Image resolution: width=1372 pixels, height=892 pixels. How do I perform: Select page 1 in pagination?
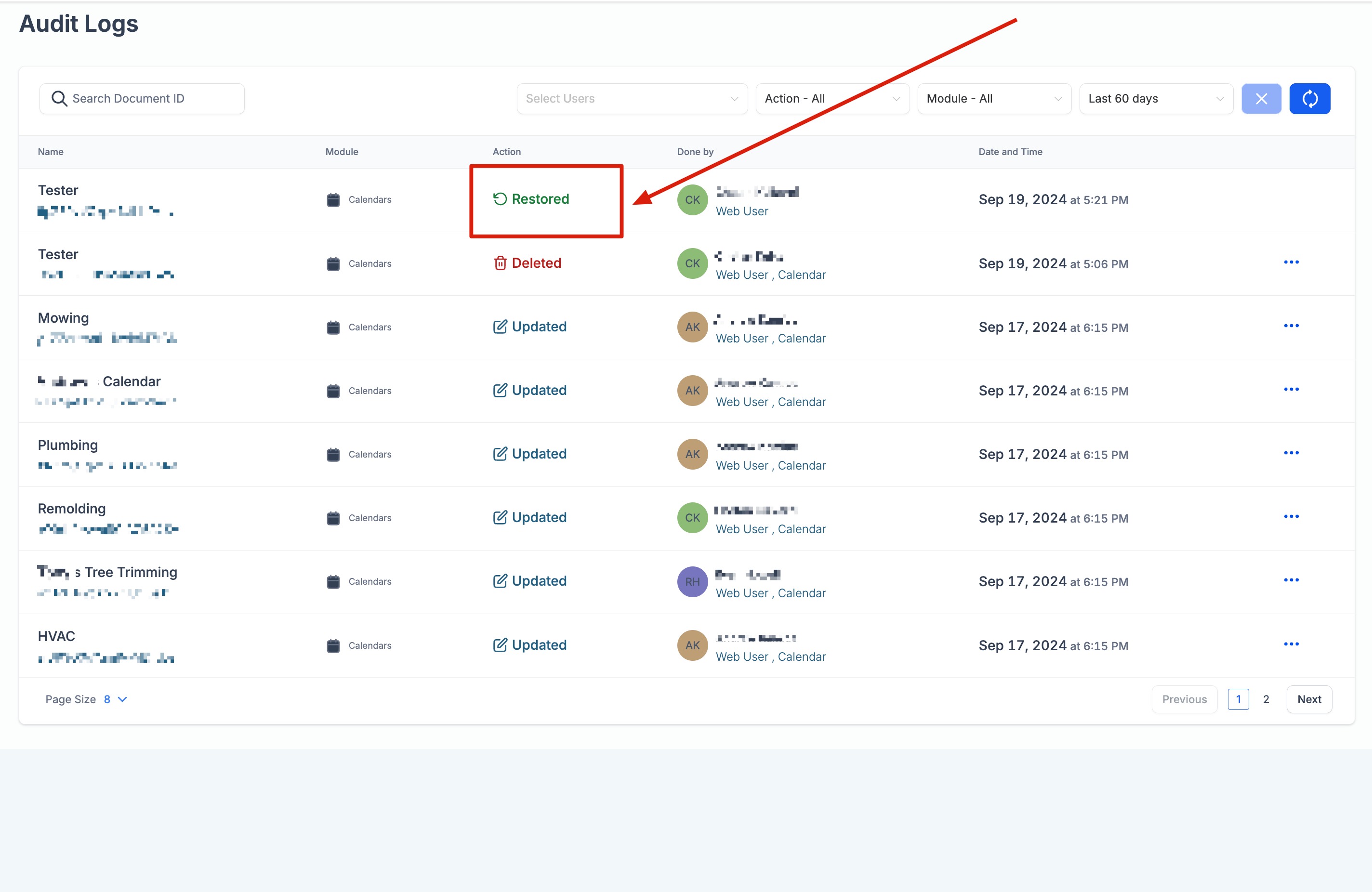coord(1238,699)
